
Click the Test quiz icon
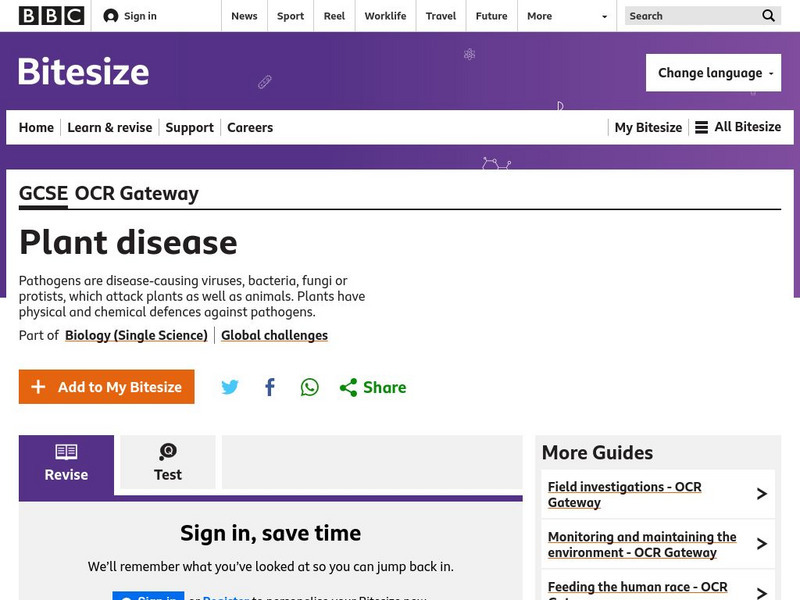point(168,451)
